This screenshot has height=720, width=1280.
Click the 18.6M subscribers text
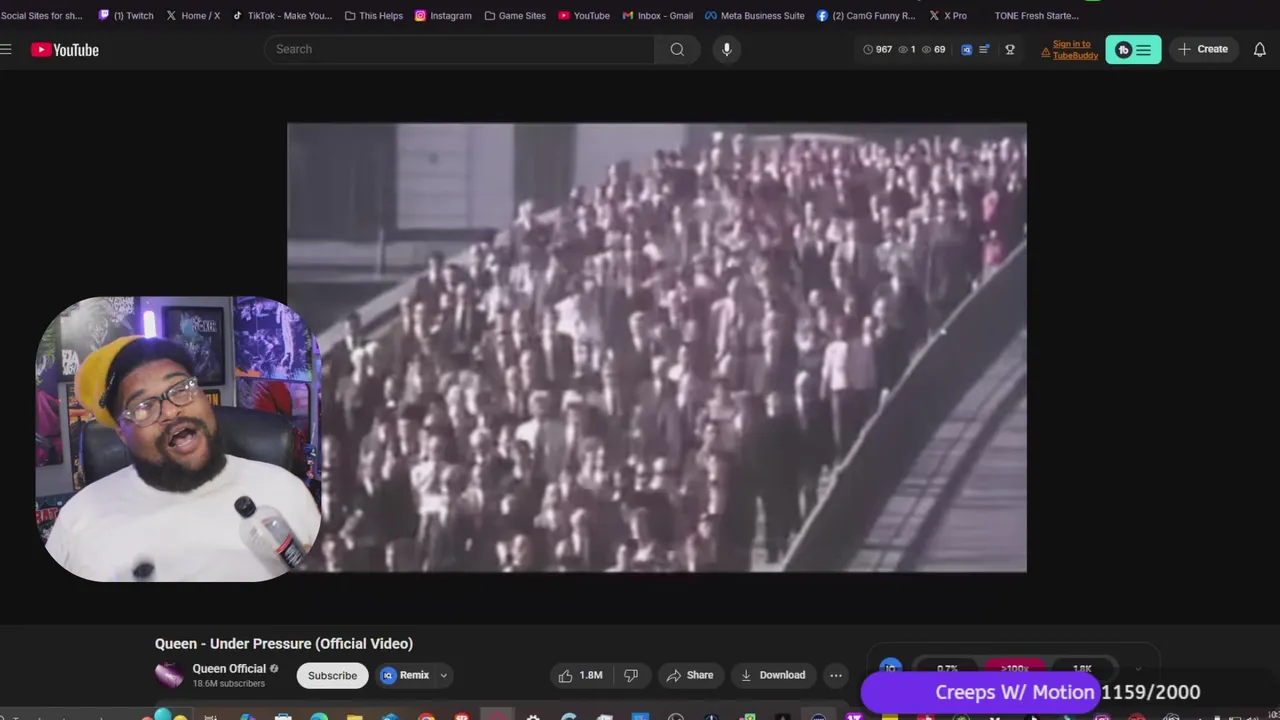point(229,684)
